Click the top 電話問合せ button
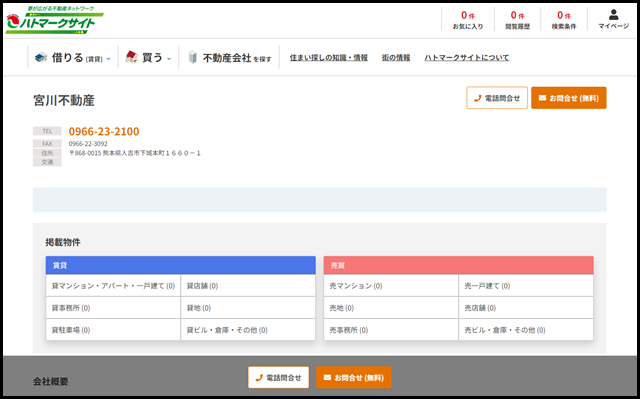Image resolution: width=640 pixels, height=399 pixels. [x=497, y=98]
